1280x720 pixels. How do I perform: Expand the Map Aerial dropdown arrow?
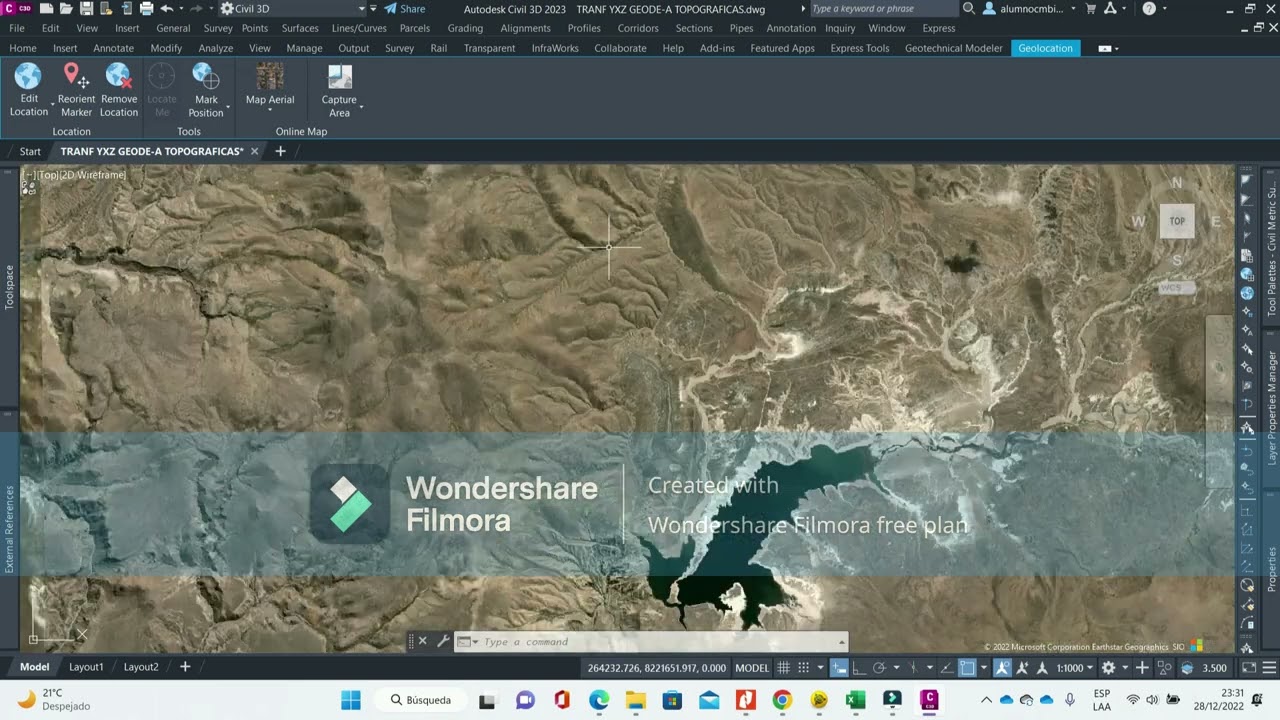pos(270,109)
